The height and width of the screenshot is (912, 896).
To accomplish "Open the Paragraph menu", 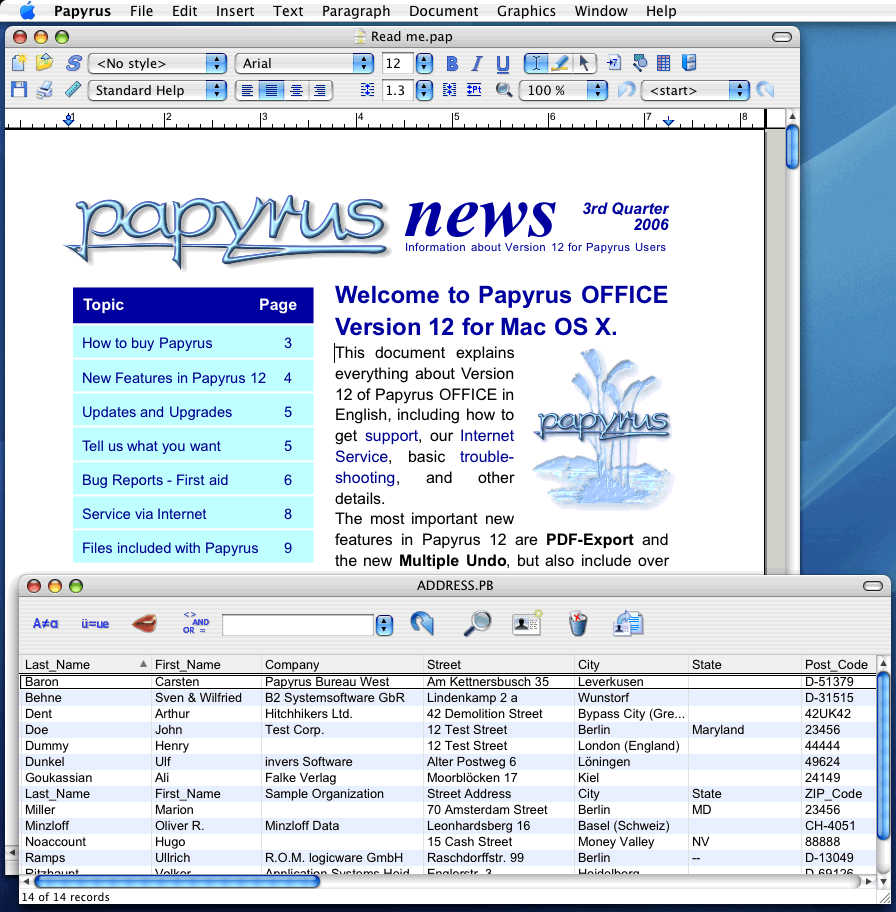I will (x=356, y=11).
